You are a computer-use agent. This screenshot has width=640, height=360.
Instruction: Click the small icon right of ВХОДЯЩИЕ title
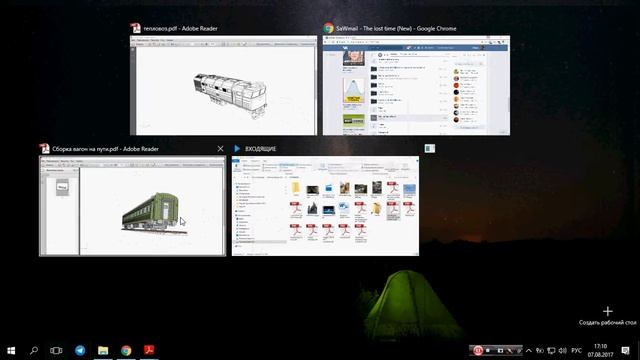tap(429, 149)
